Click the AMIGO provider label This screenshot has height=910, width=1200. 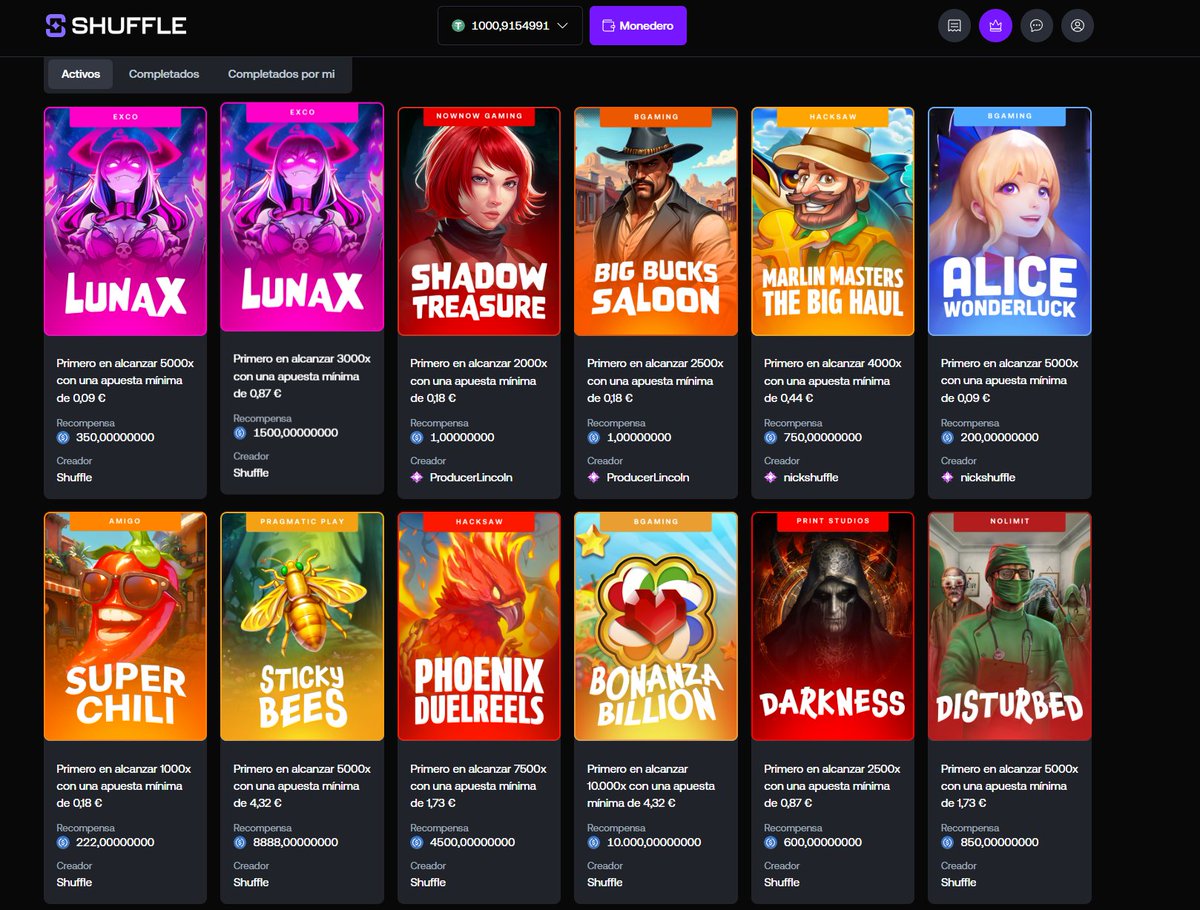(x=125, y=521)
